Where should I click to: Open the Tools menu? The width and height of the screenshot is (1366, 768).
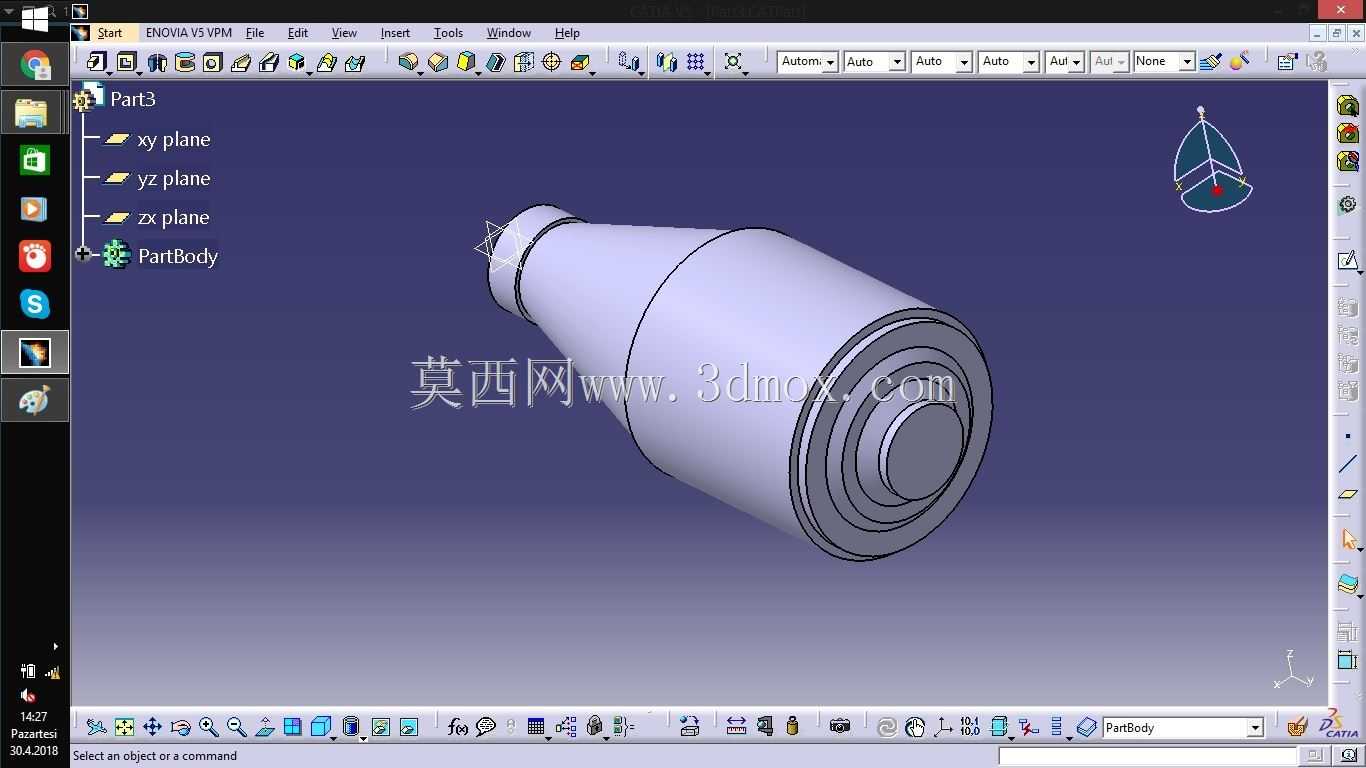(448, 33)
